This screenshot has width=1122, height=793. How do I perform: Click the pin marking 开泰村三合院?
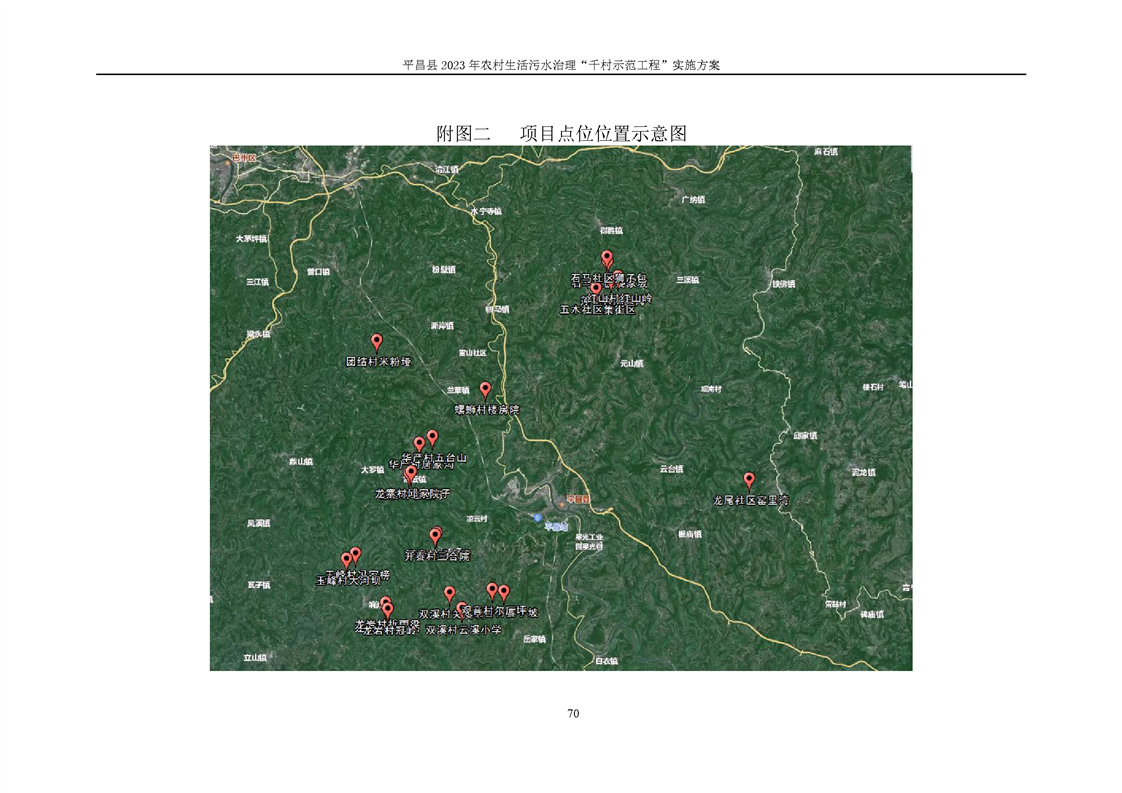click(x=435, y=537)
